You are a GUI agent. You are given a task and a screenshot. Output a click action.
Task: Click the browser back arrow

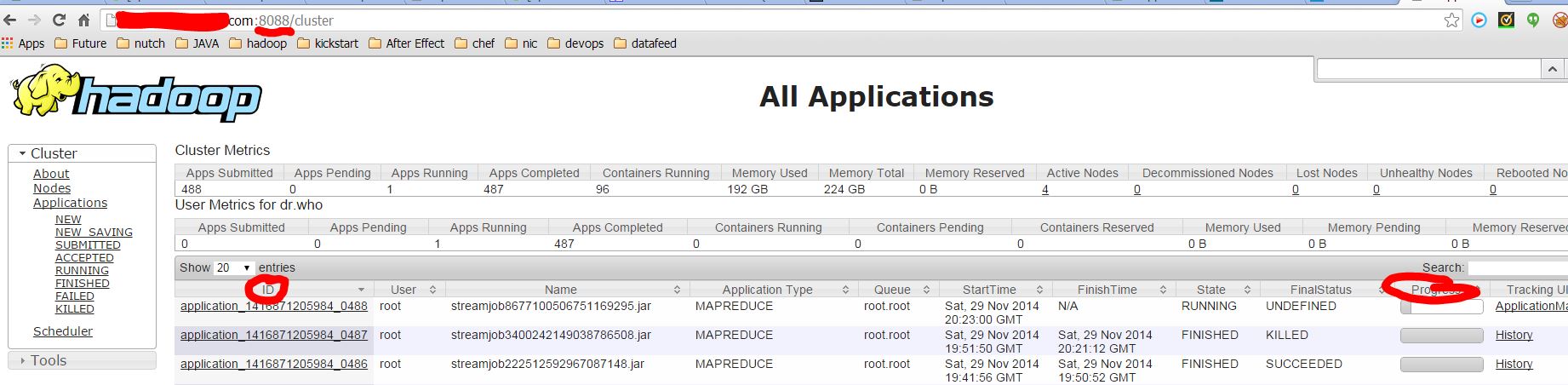[x=10, y=20]
